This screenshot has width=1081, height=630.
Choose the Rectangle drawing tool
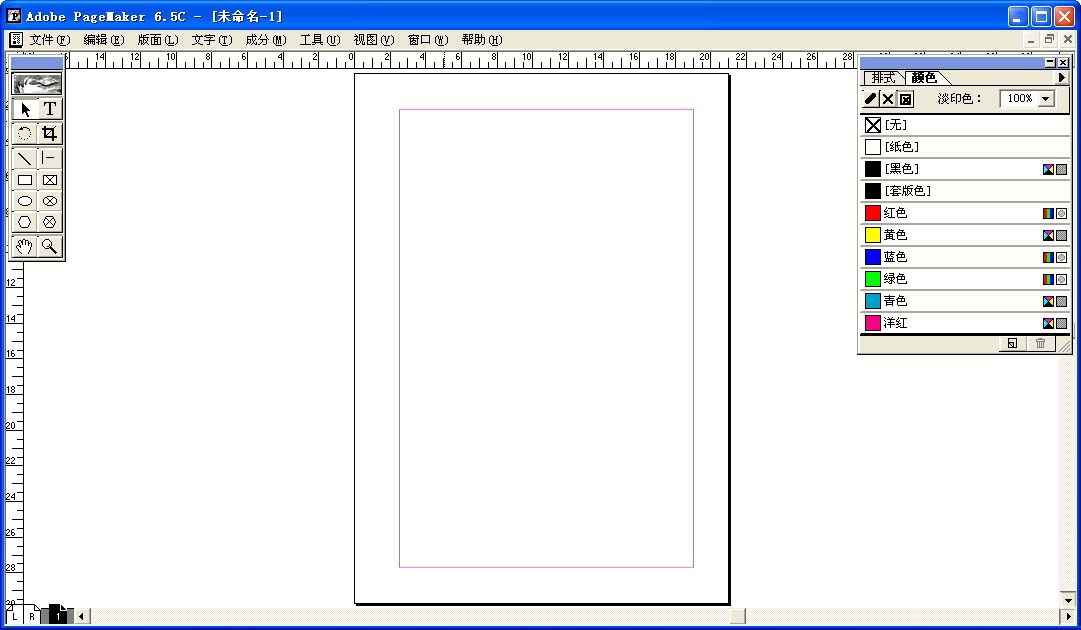(25, 180)
